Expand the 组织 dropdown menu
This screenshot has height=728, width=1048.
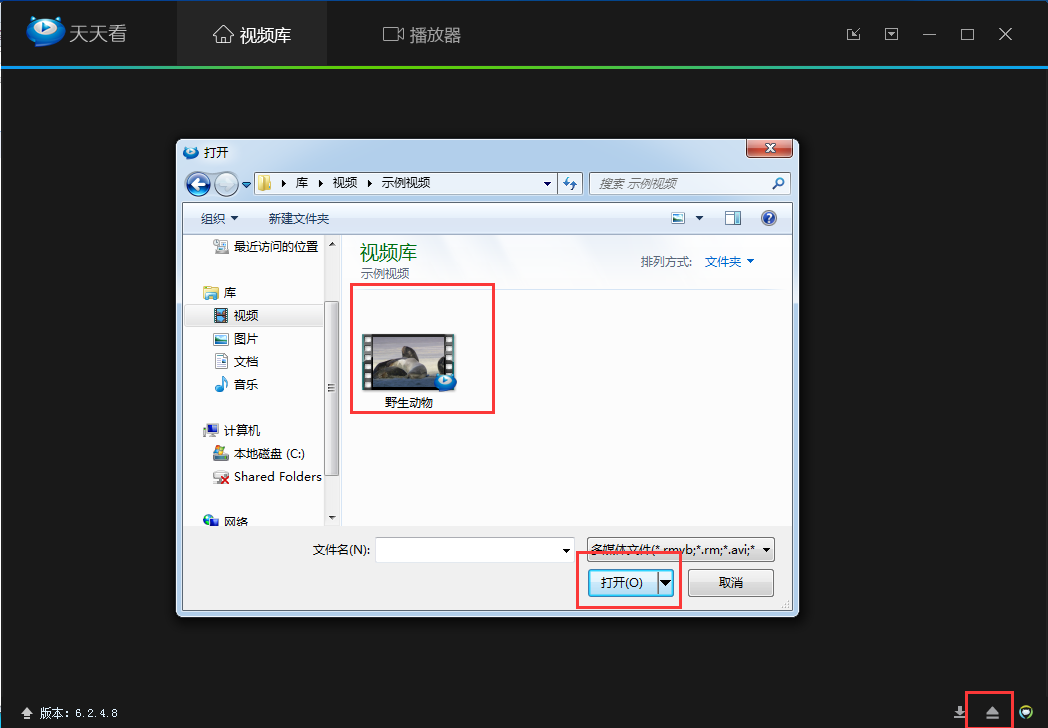[x=219, y=218]
